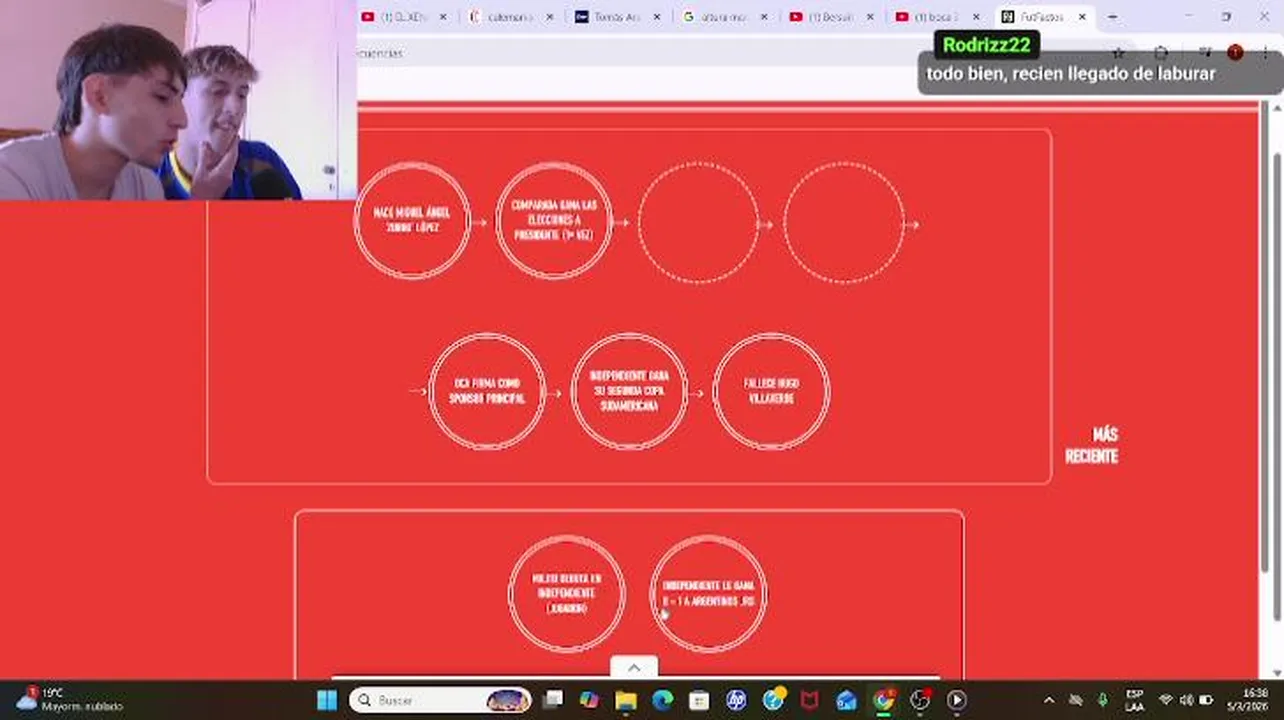This screenshot has height=720, width=1284.
Task: Select the 'Comparada gana las elecciones' circle
Action: (553, 220)
